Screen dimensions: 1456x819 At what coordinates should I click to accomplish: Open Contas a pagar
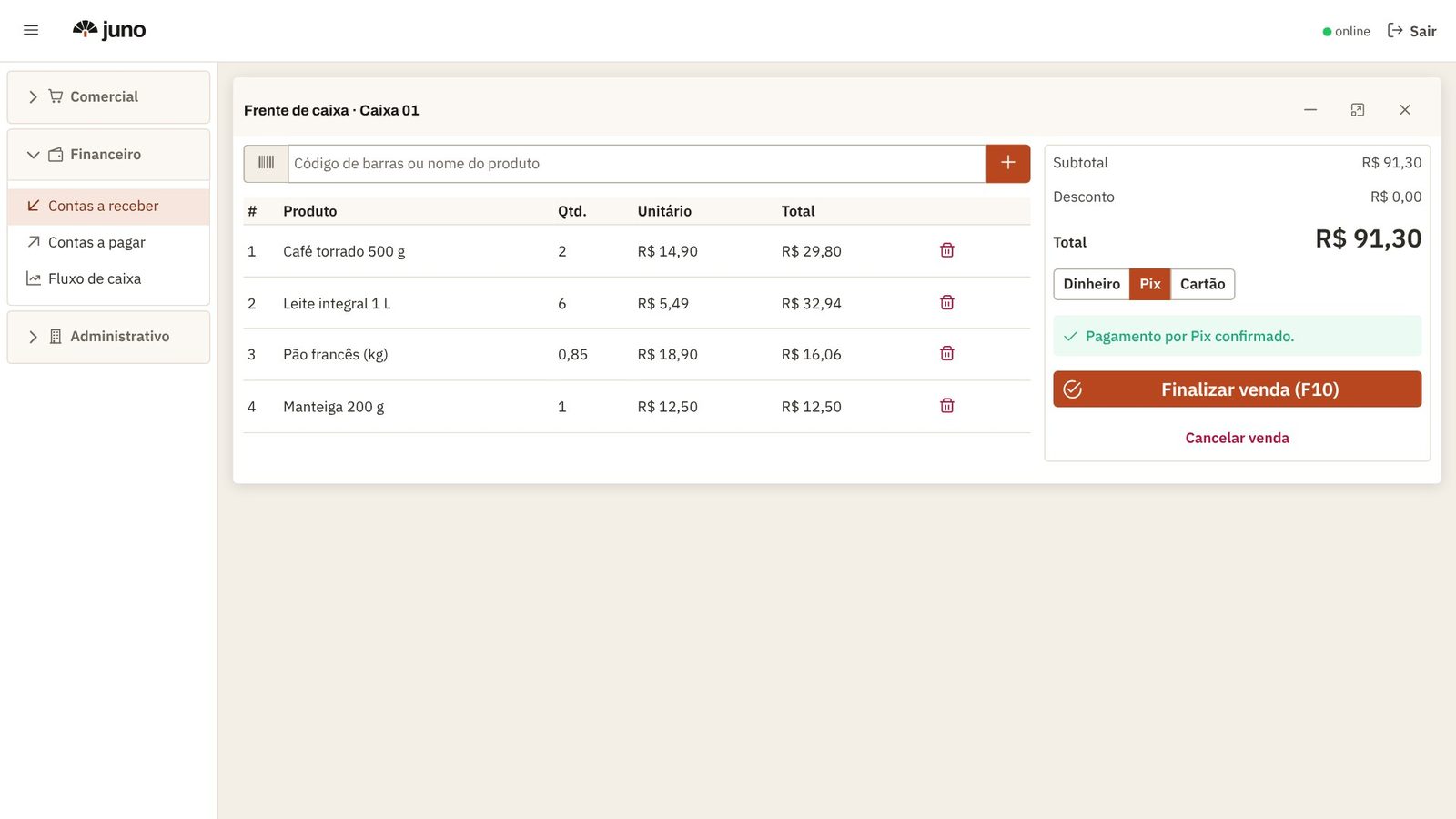coord(108,242)
